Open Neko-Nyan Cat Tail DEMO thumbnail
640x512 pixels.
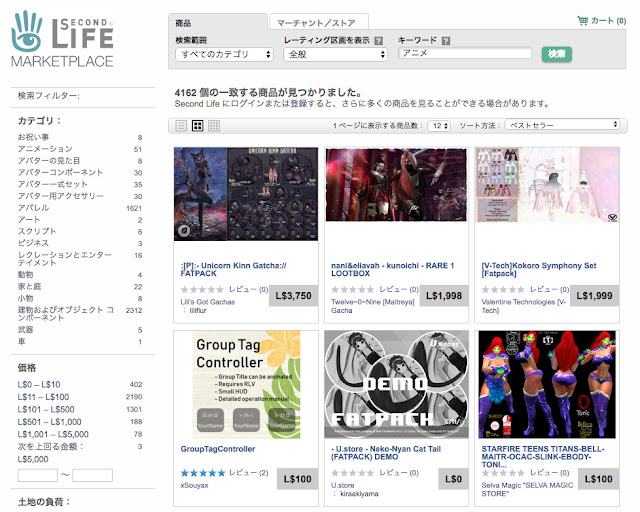pyautogui.click(x=396, y=384)
